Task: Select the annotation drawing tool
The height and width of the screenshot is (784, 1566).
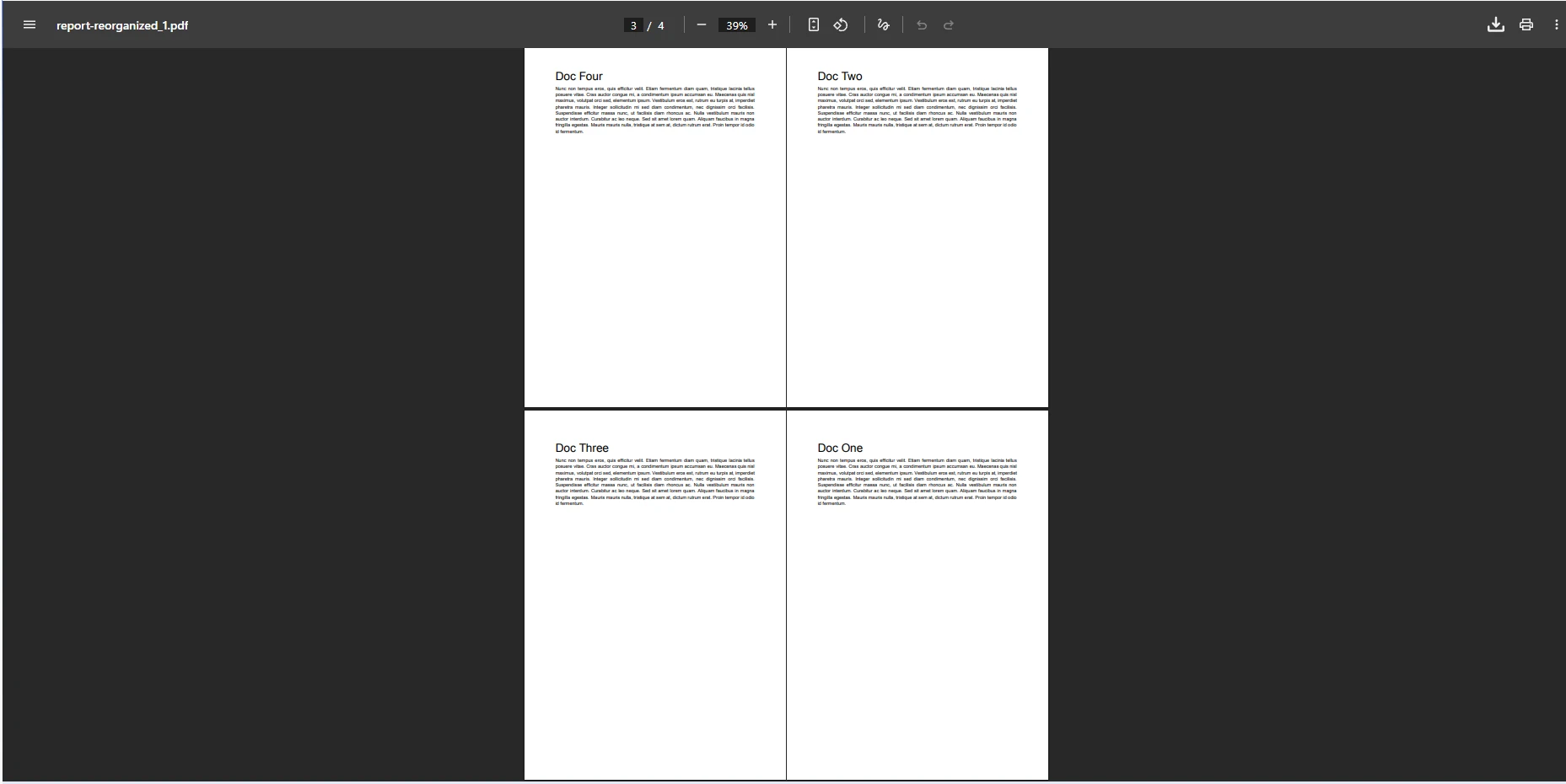Action: point(882,24)
